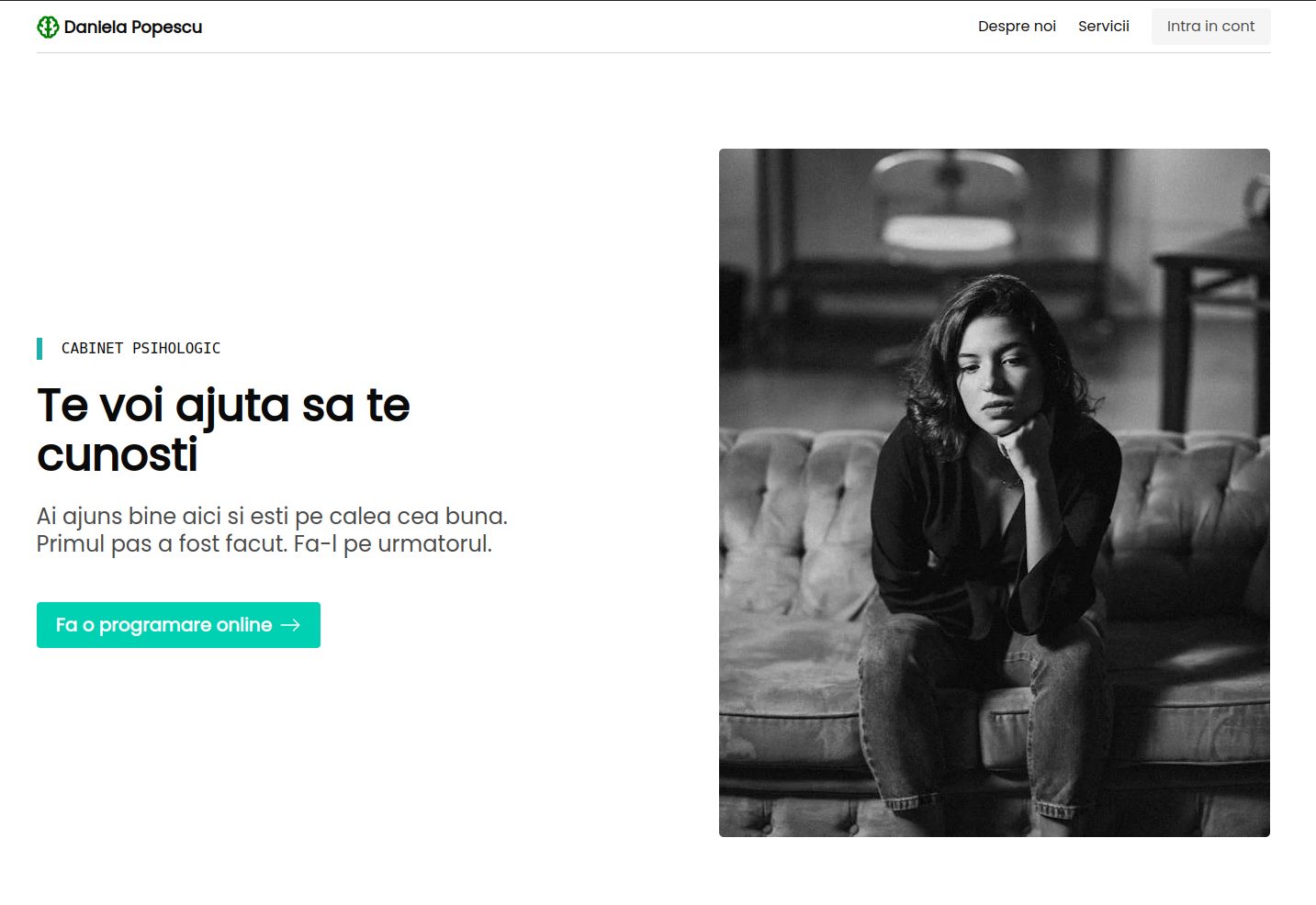The width and height of the screenshot is (1316, 905).
Task: Click the arrow icon in the programare button
Action: point(291,625)
